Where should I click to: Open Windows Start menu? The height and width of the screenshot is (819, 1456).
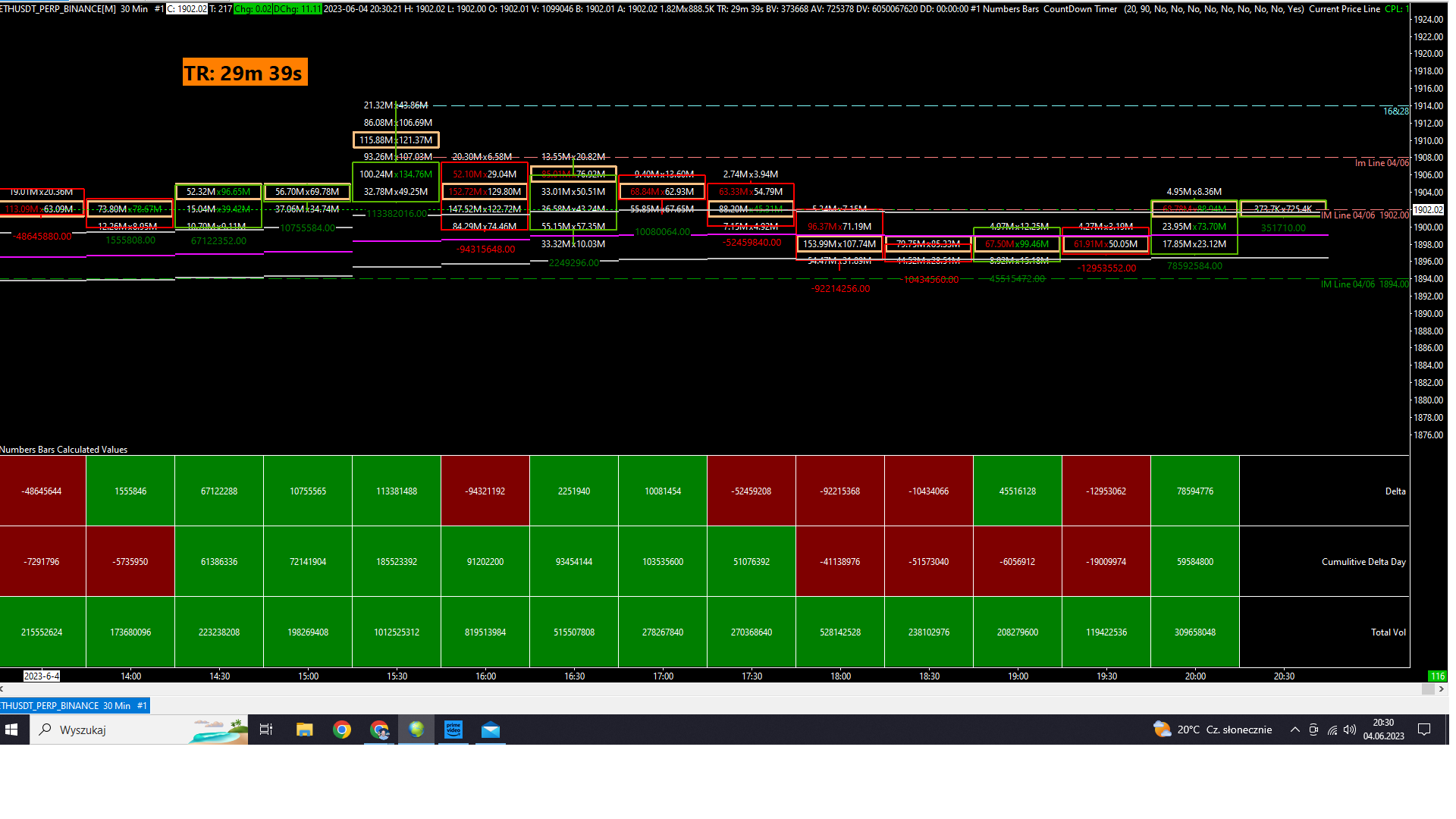11,730
